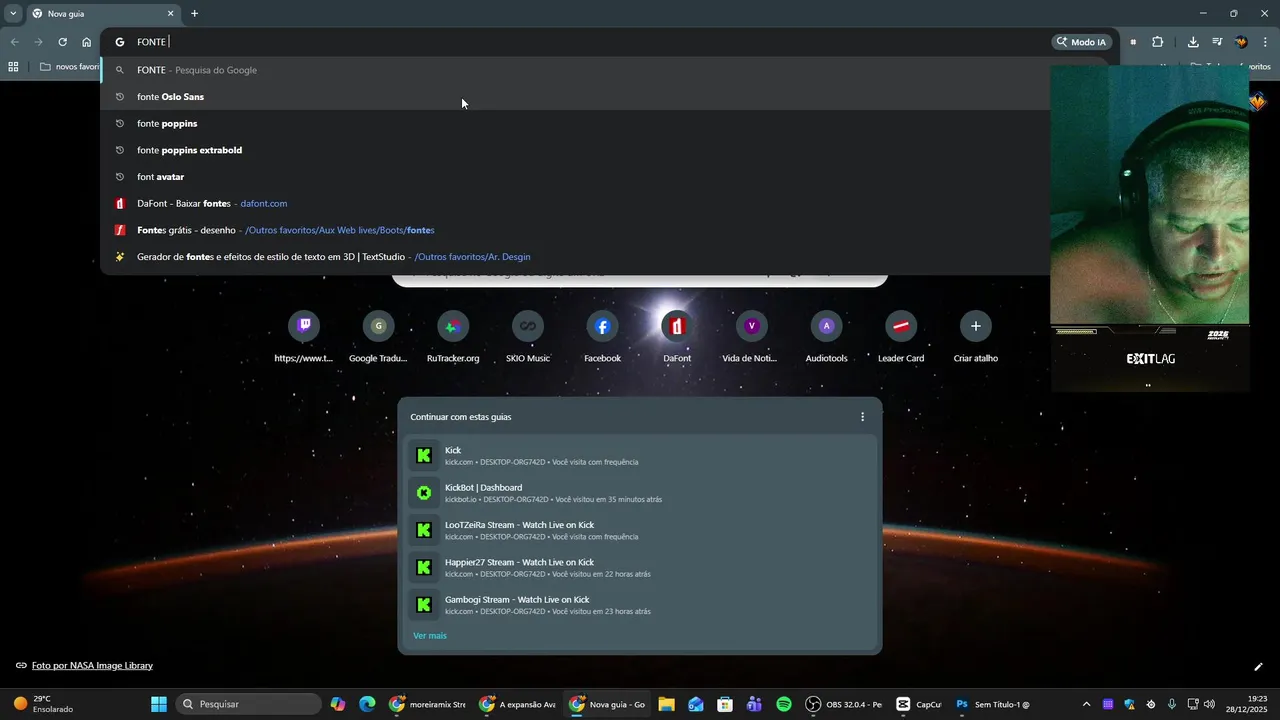Pick the font avatar suggestion
The height and width of the screenshot is (720, 1280).
575,177
